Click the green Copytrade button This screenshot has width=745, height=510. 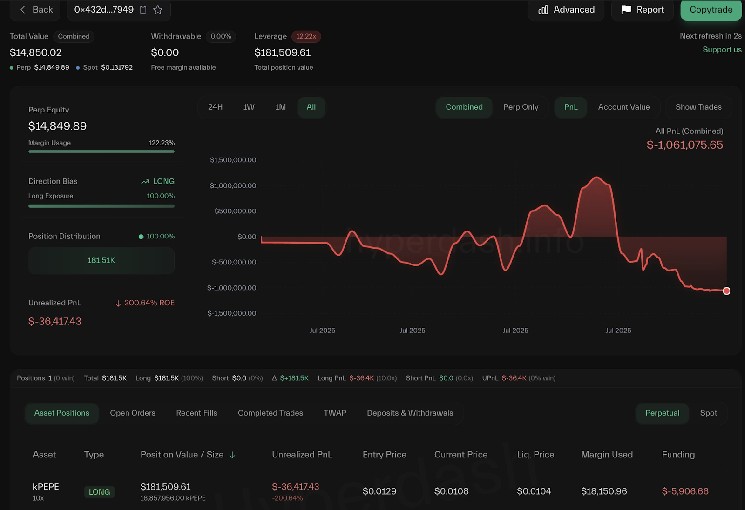711,10
